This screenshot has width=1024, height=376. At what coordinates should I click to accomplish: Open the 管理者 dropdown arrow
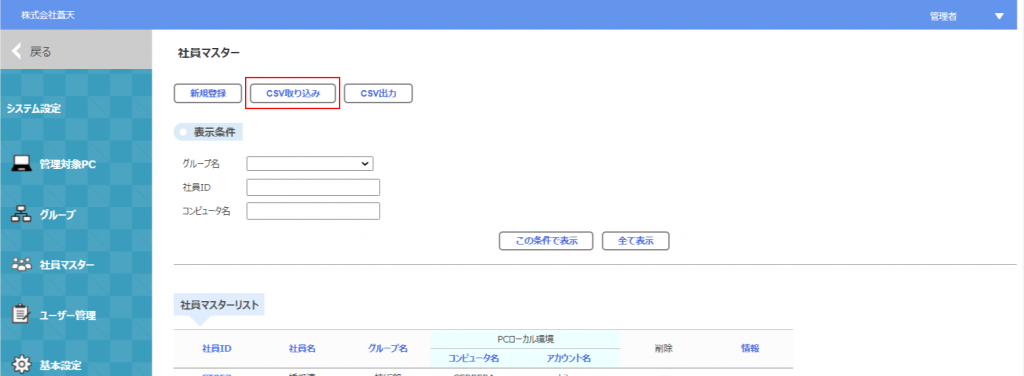pos(999,16)
